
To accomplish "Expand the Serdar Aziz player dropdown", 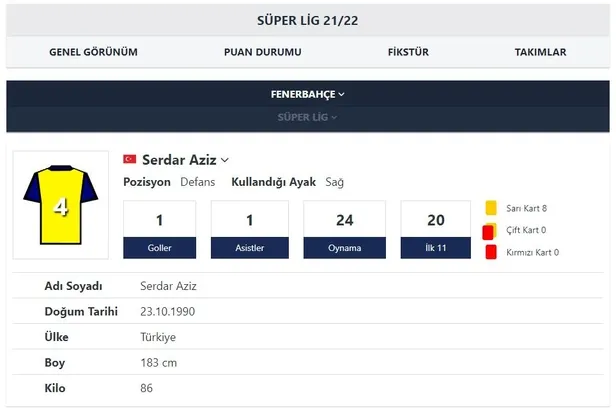I will pos(225,160).
